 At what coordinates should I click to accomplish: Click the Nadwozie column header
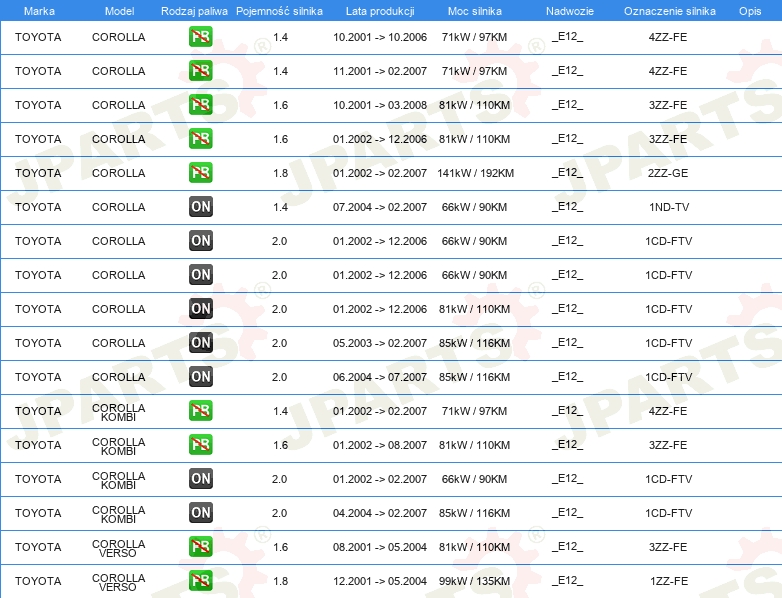[570, 11]
